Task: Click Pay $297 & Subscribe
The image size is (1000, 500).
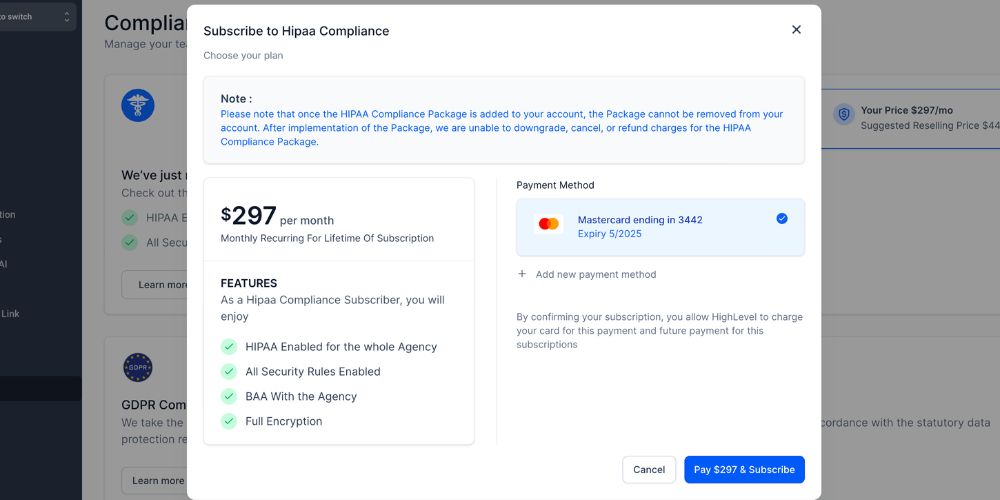Action: click(x=744, y=469)
